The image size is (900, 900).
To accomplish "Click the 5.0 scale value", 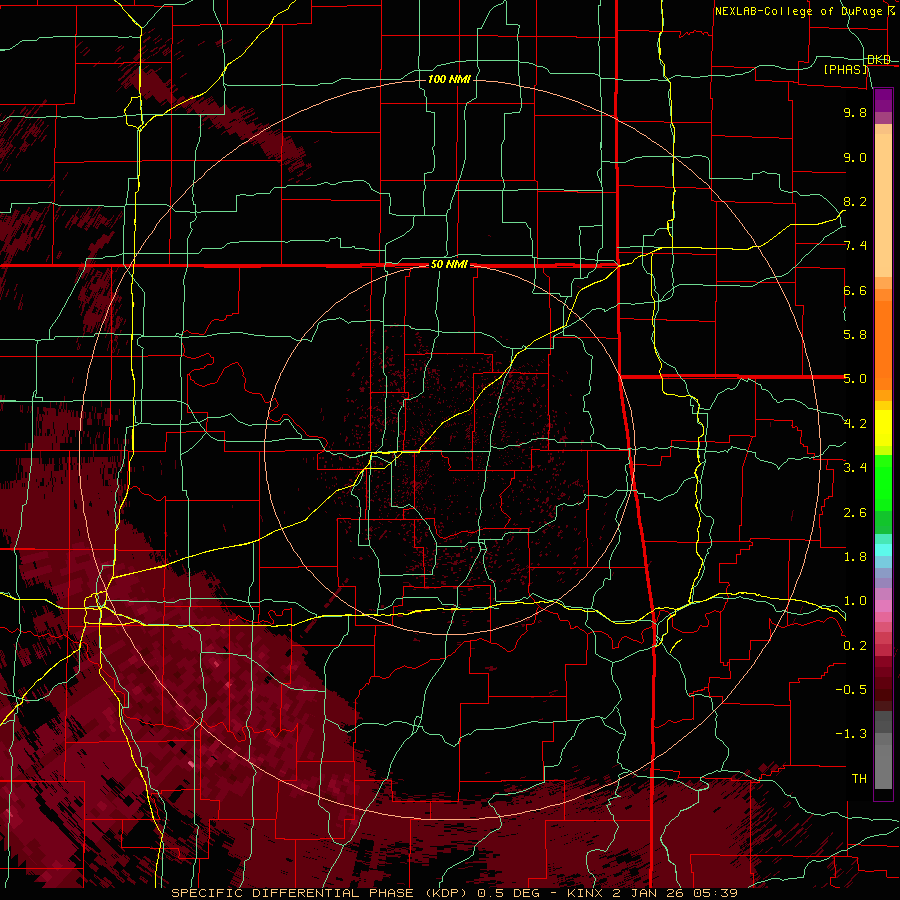I will click(855, 379).
